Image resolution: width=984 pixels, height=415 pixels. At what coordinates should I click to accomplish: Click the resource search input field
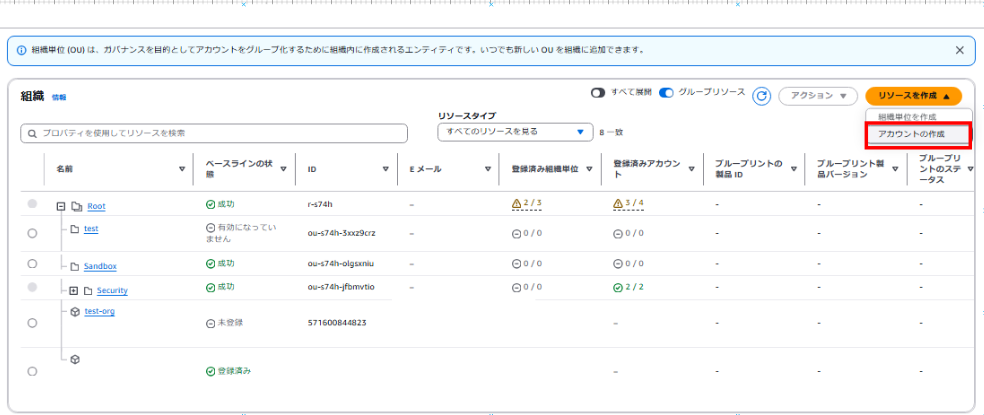(x=214, y=133)
